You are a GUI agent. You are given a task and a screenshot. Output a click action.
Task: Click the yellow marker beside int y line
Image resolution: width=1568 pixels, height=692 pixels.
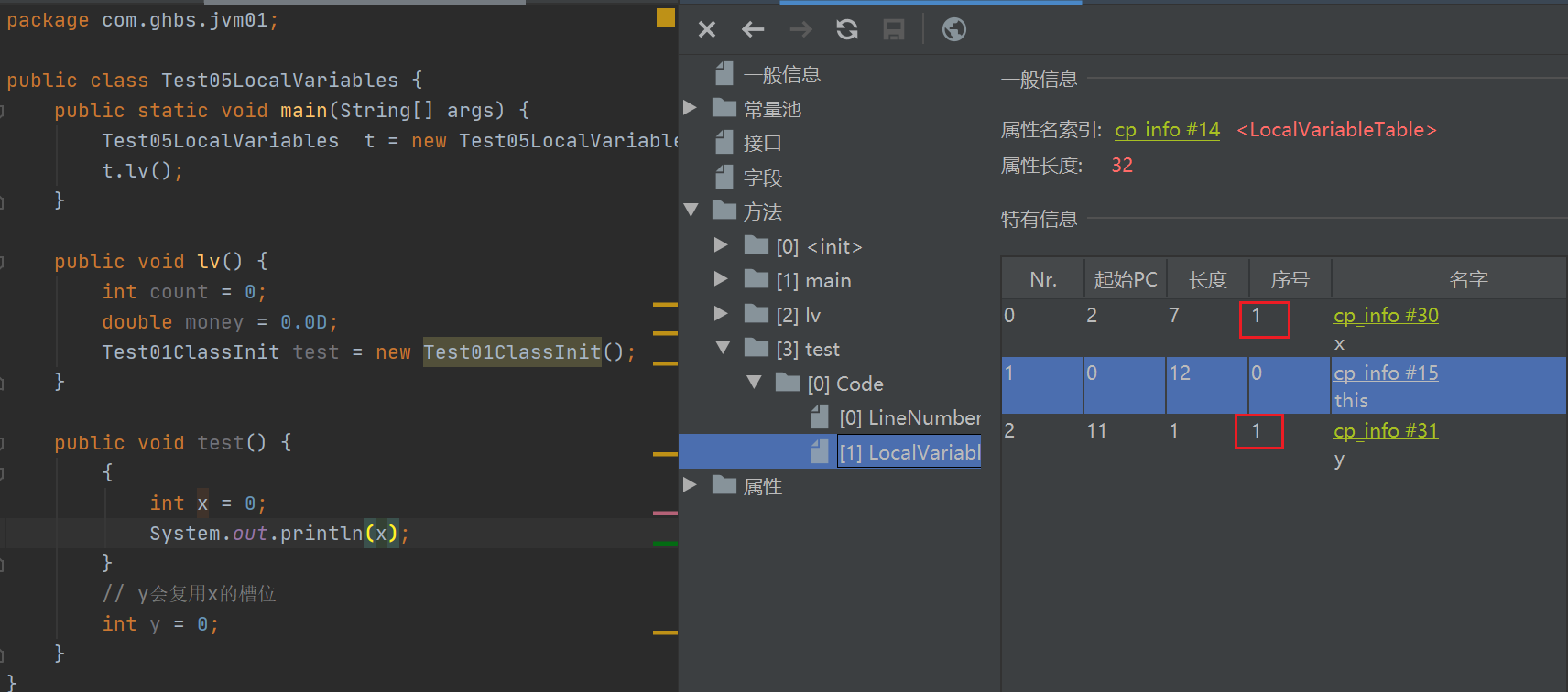(665, 633)
